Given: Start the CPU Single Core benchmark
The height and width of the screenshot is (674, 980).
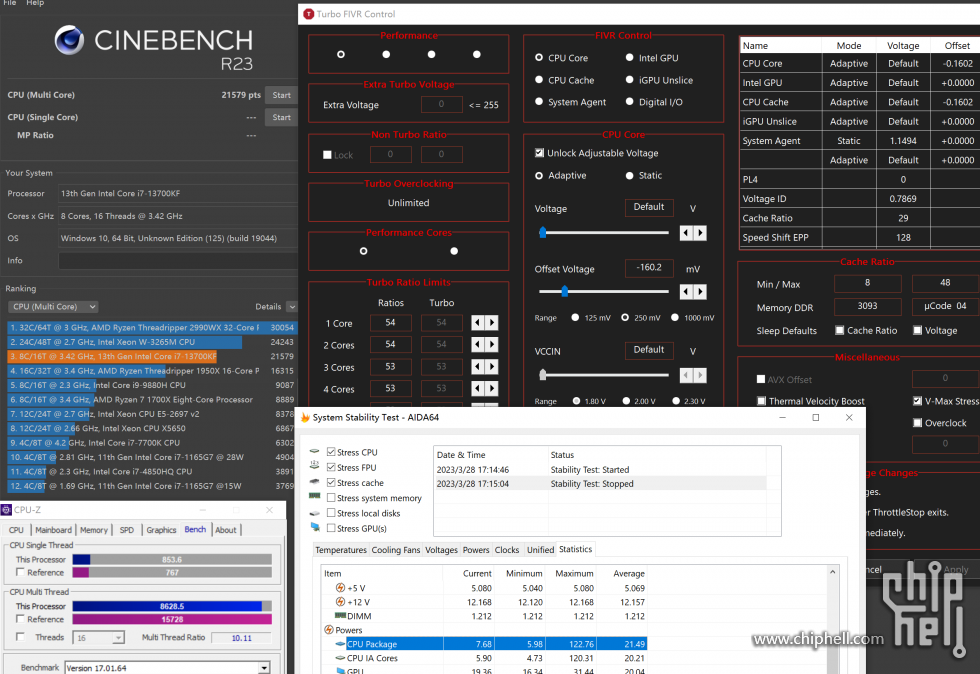Looking at the screenshot, I should (281, 117).
